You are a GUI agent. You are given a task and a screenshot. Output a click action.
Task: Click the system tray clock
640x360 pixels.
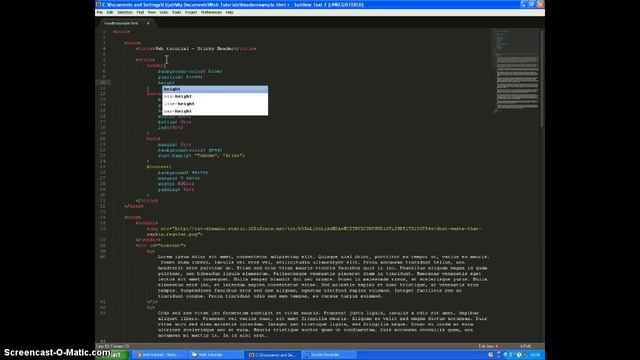536,355
